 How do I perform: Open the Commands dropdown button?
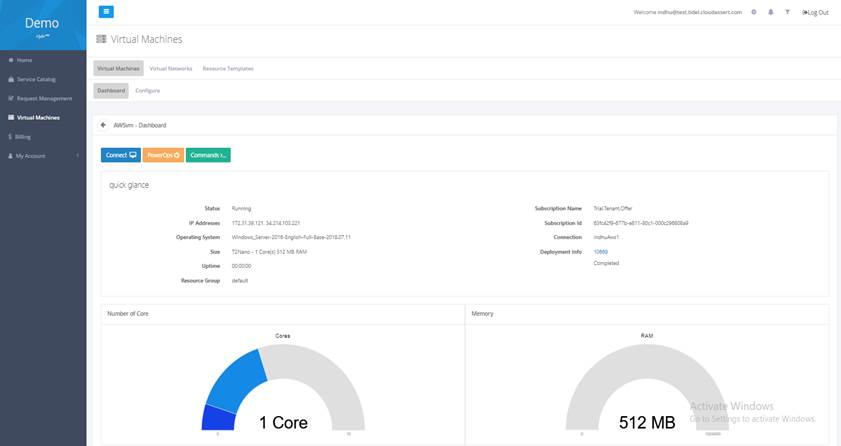click(208, 155)
